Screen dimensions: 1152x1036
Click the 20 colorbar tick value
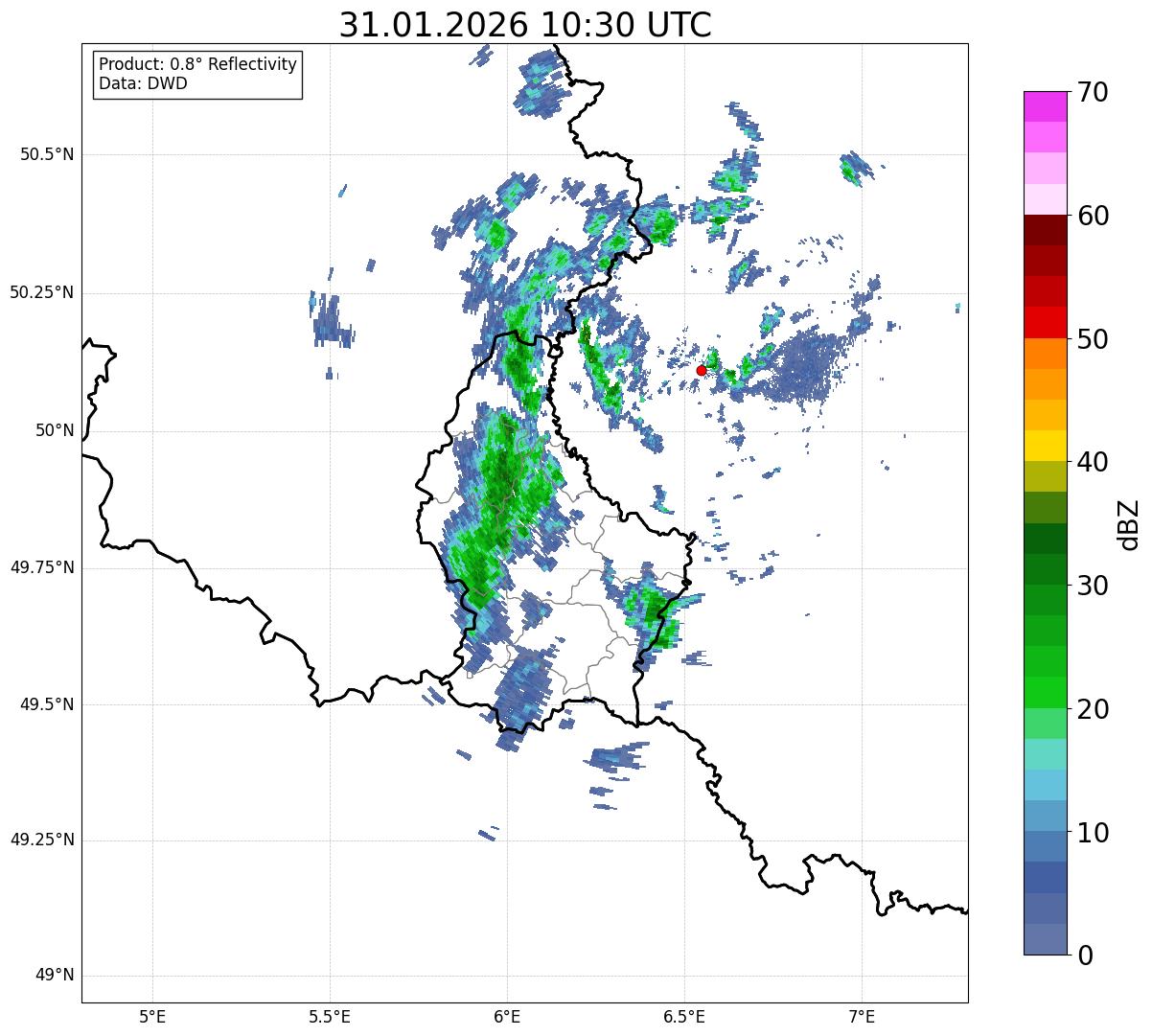pos(1093,709)
